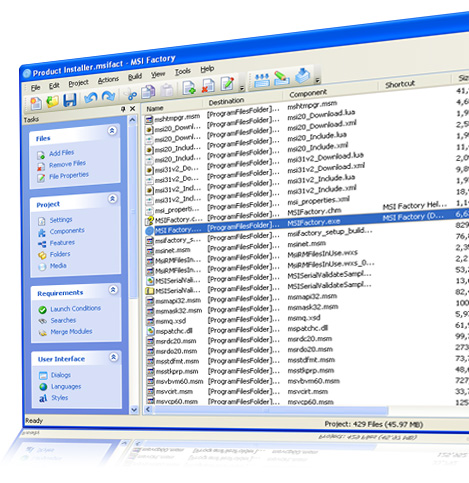Open the Project menu

(79, 83)
